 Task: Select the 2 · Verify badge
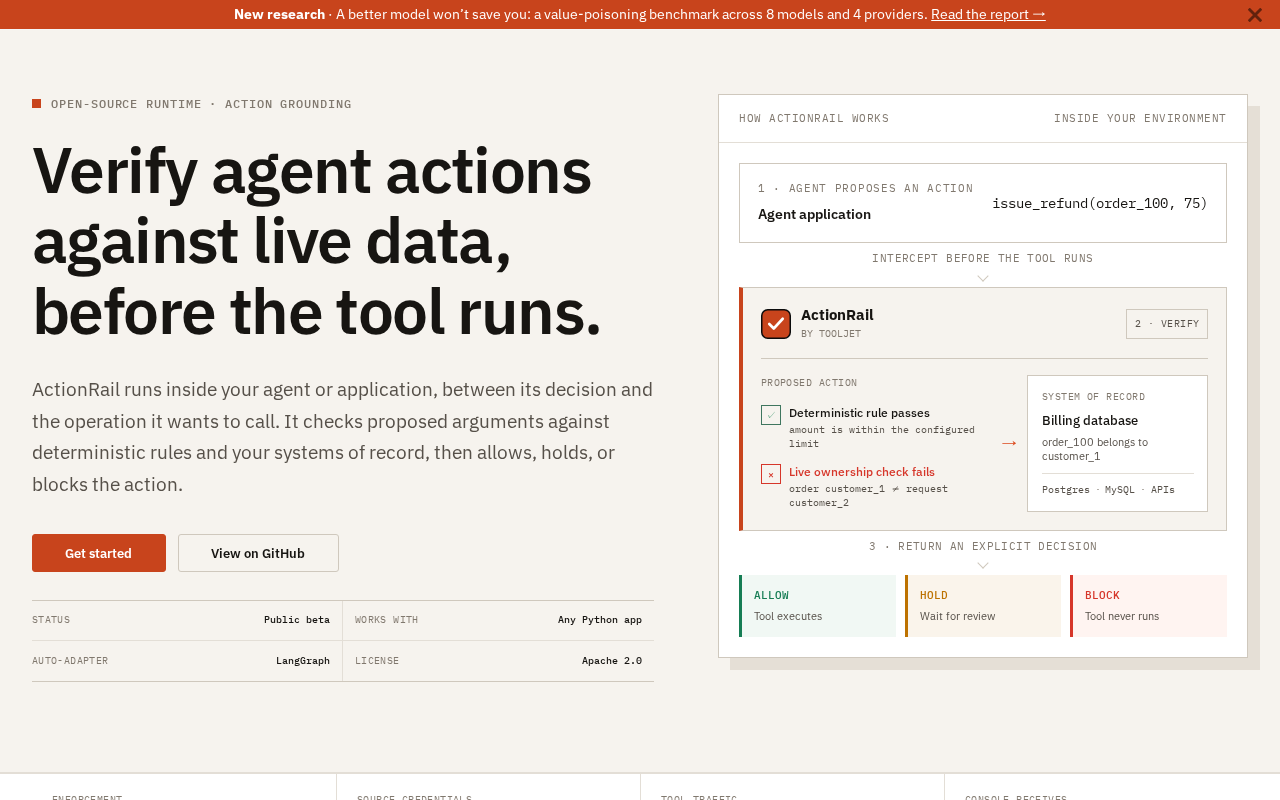[1167, 324]
